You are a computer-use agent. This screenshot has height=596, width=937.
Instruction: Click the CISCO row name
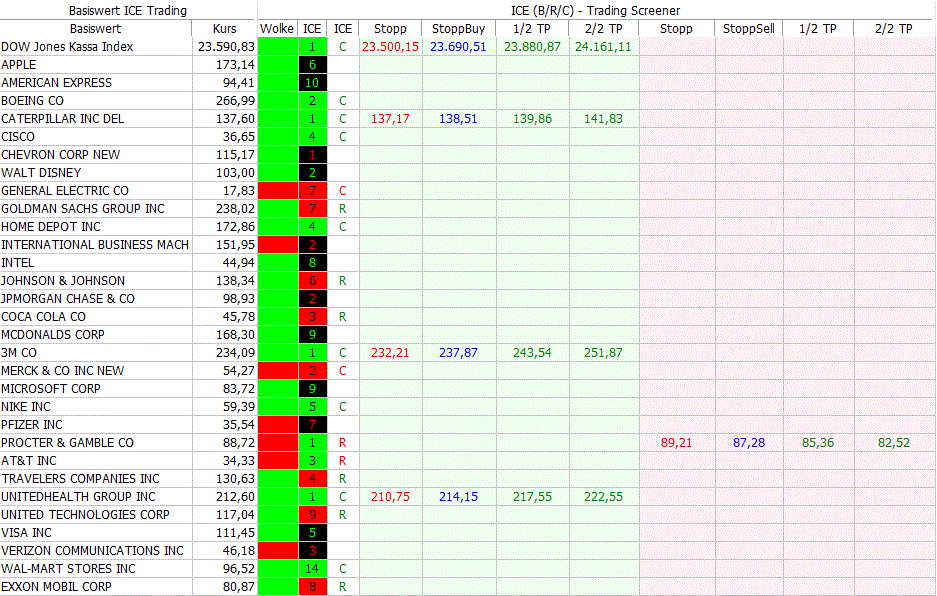(18, 136)
